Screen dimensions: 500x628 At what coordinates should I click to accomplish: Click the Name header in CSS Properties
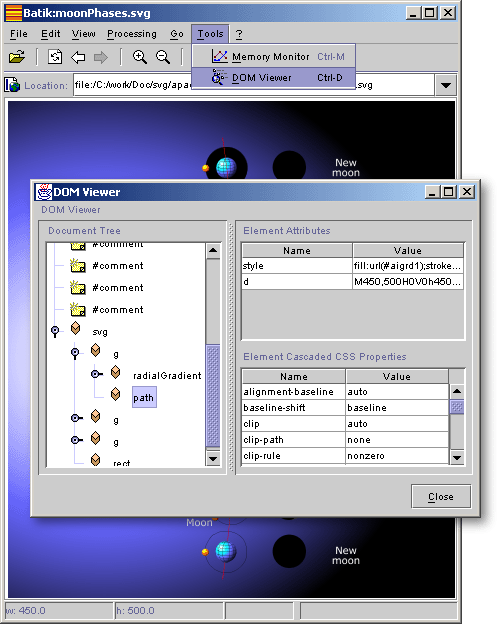[294, 376]
